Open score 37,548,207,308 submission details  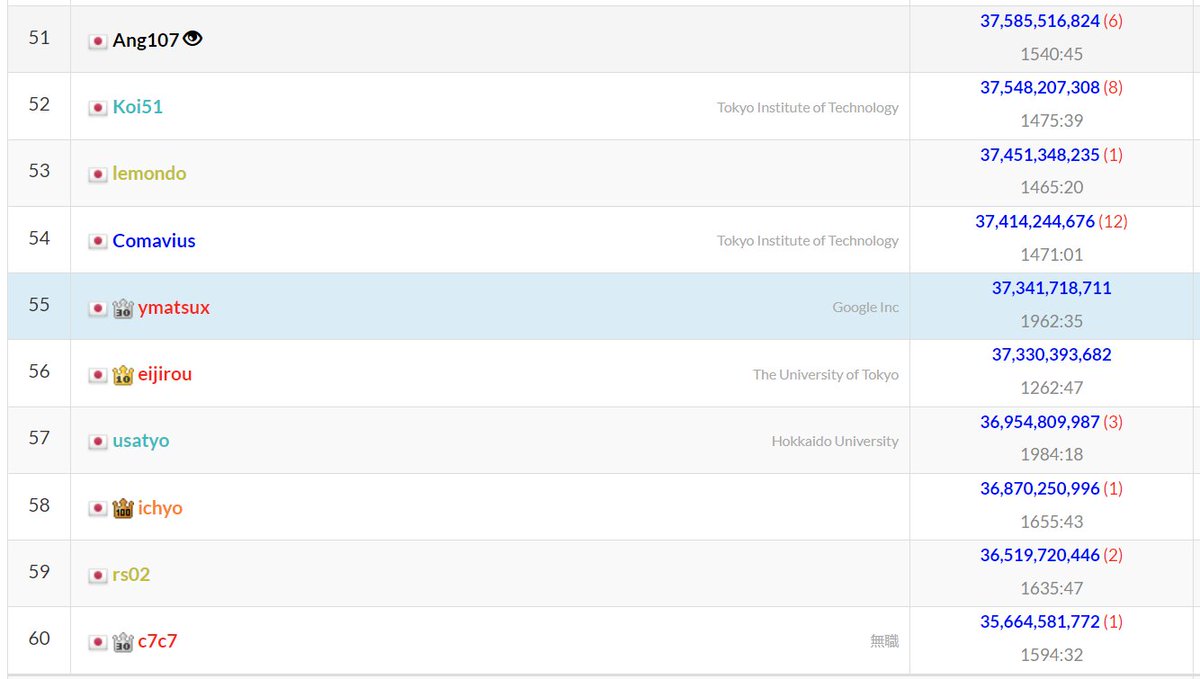click(x=1040, y=88)
